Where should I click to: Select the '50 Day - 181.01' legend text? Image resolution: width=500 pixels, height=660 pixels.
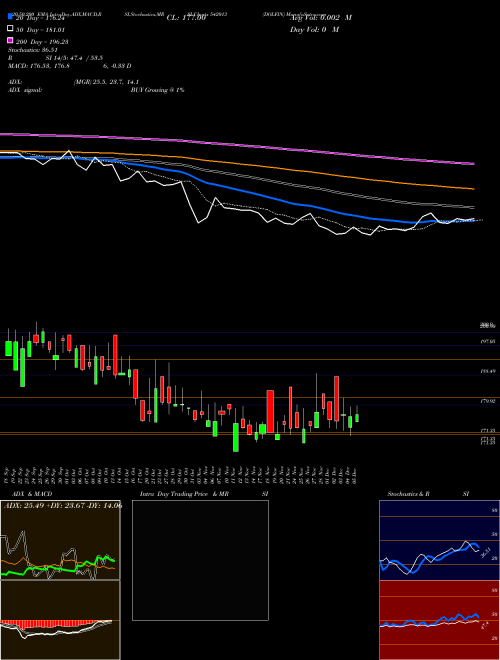click(x=41, y=30)
